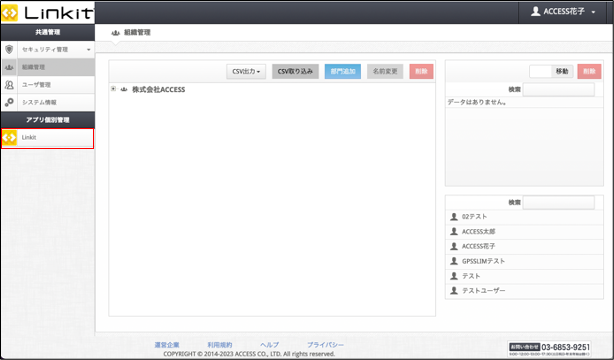
Task: Open システム情報 in the sidebar
Action: click(48, 102)
